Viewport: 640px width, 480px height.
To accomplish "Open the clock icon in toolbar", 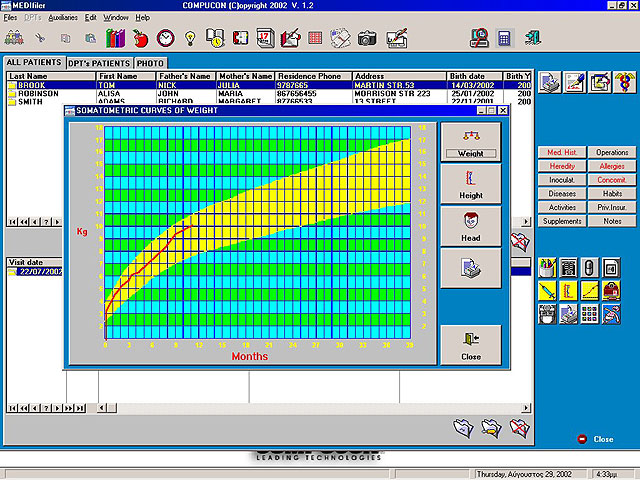I will coord(166,39).
